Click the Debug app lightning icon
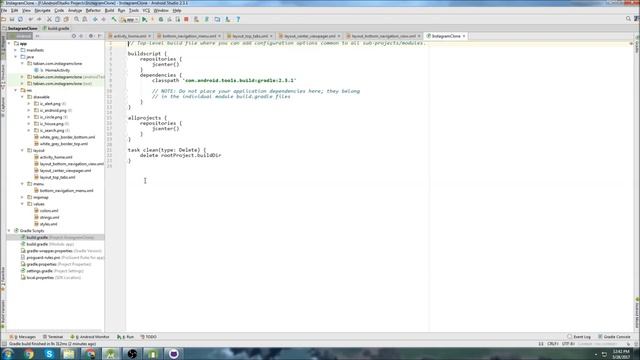This screenshot has width=640, height=360. (152, 19)
